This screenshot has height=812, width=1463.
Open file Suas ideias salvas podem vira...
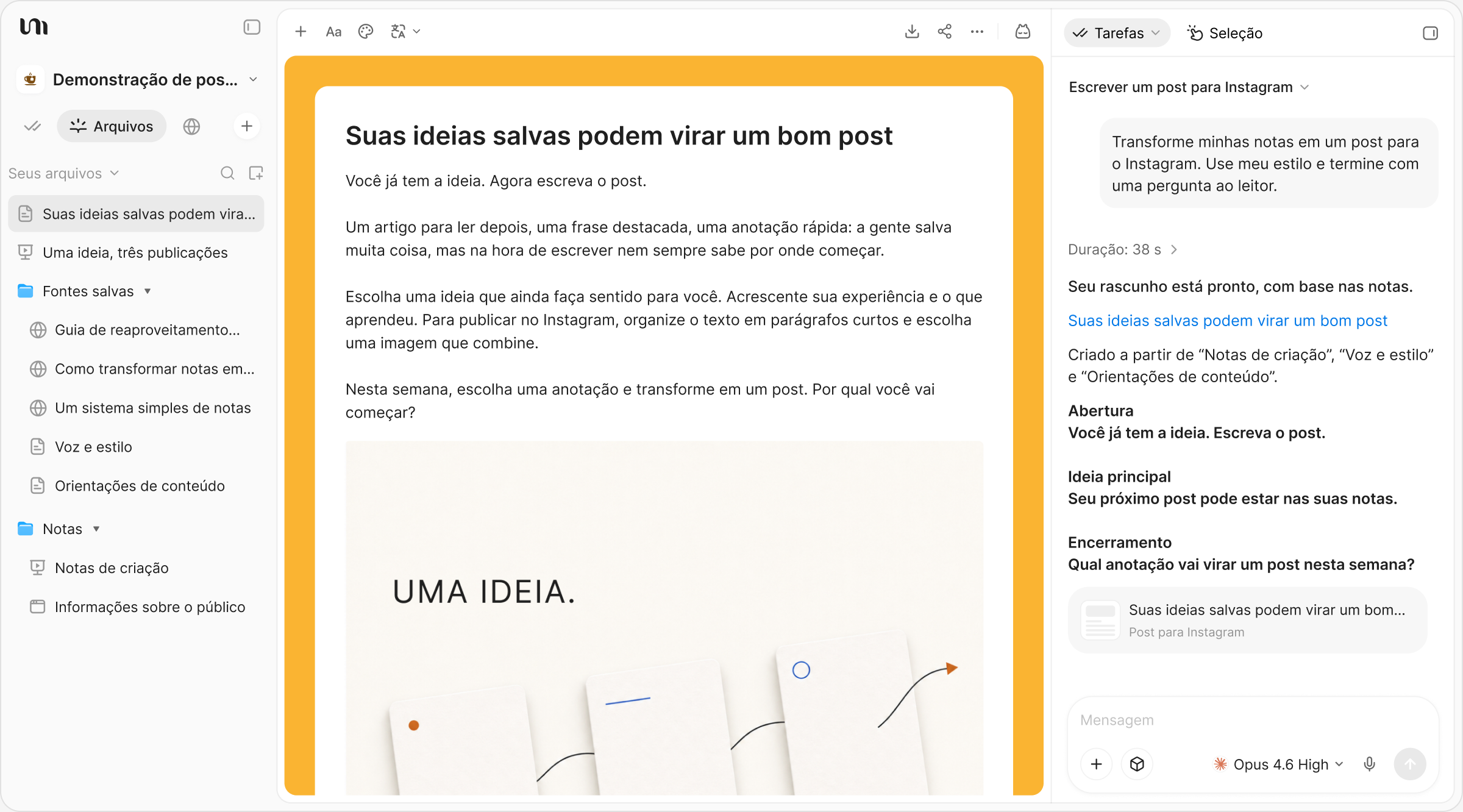(x=136, y=214)
